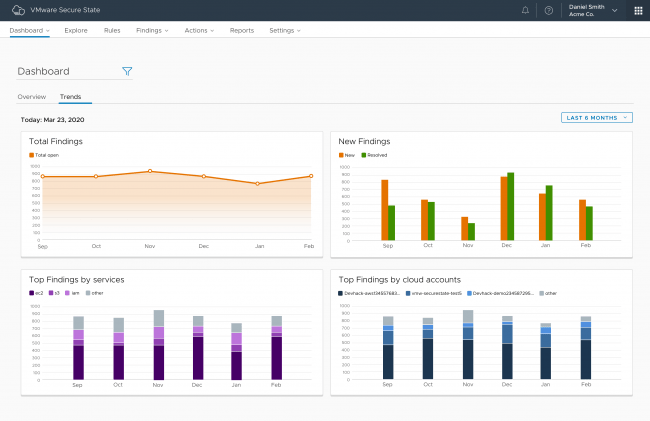Click the Dashboard page title
The image size is (650, 421).
(44, 71)
